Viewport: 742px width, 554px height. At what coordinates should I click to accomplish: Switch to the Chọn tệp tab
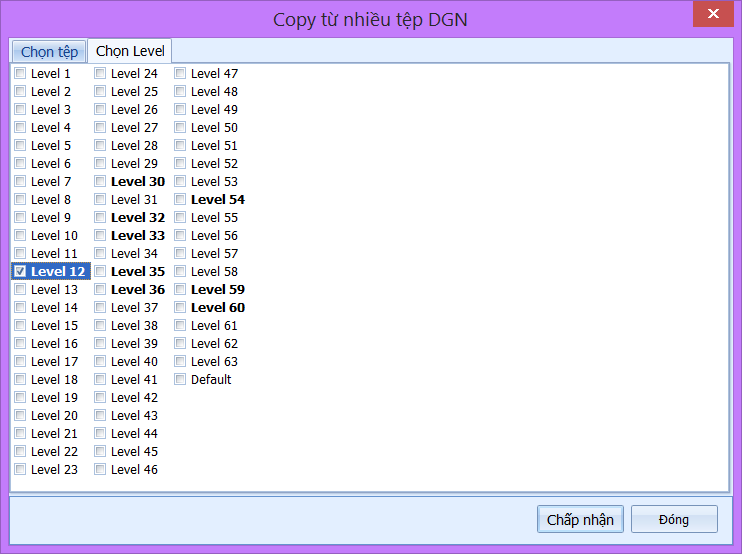click(x=49, y=52)
